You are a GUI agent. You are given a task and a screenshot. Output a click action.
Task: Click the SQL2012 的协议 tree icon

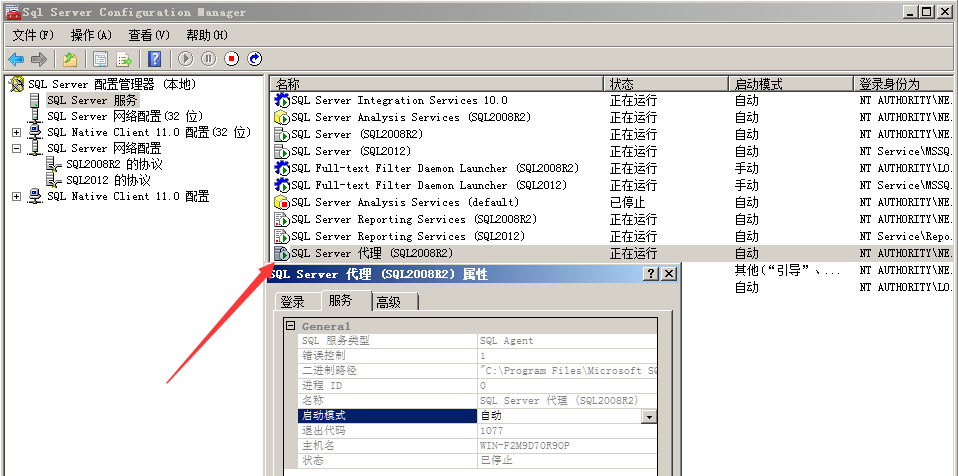54,180
